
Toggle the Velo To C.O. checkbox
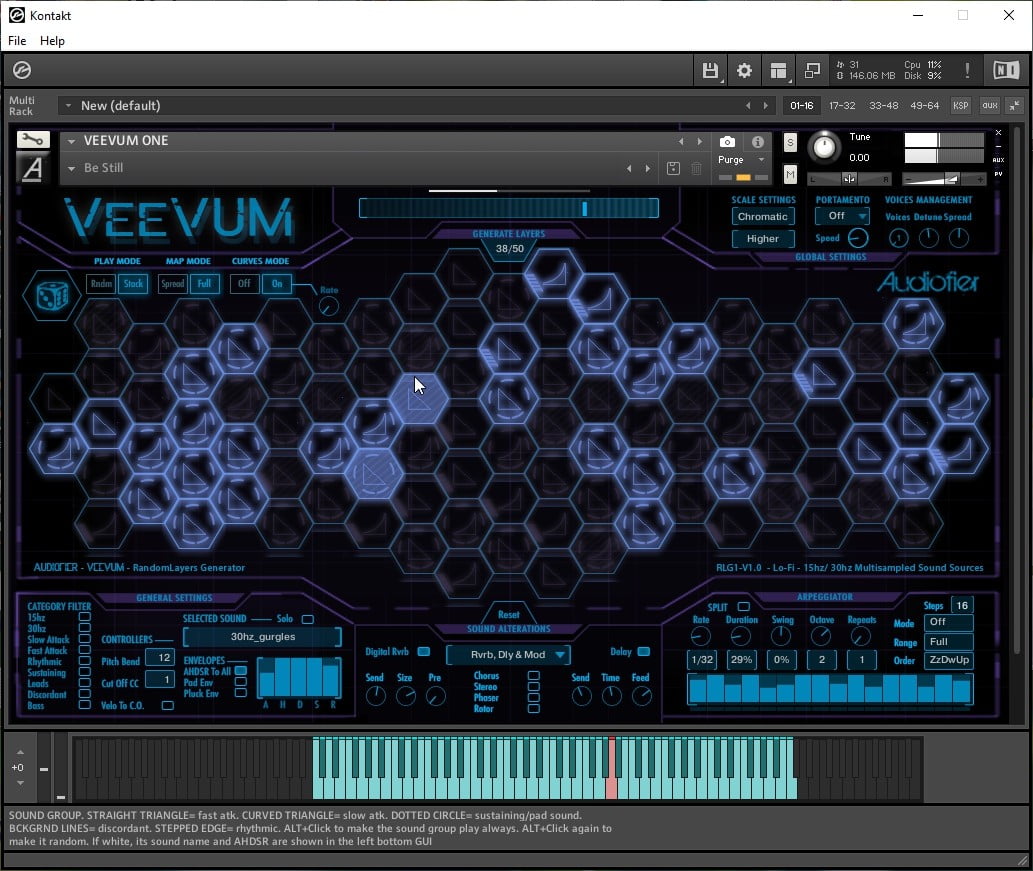168,706
